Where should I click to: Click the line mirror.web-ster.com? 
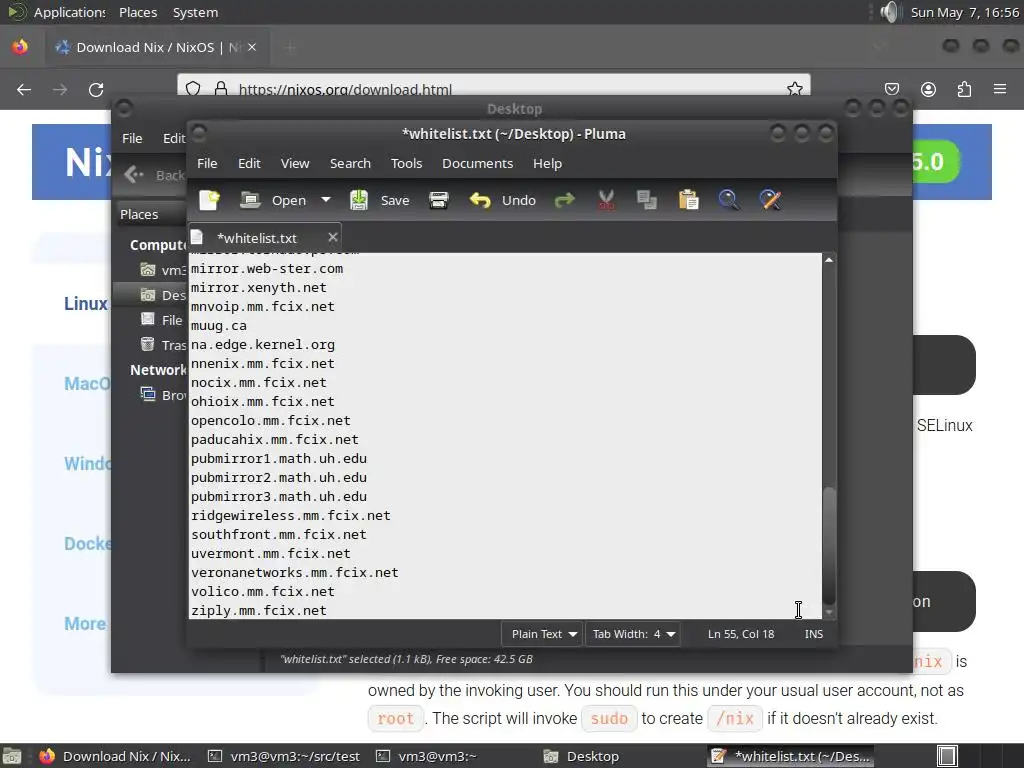tap(266, 268)
